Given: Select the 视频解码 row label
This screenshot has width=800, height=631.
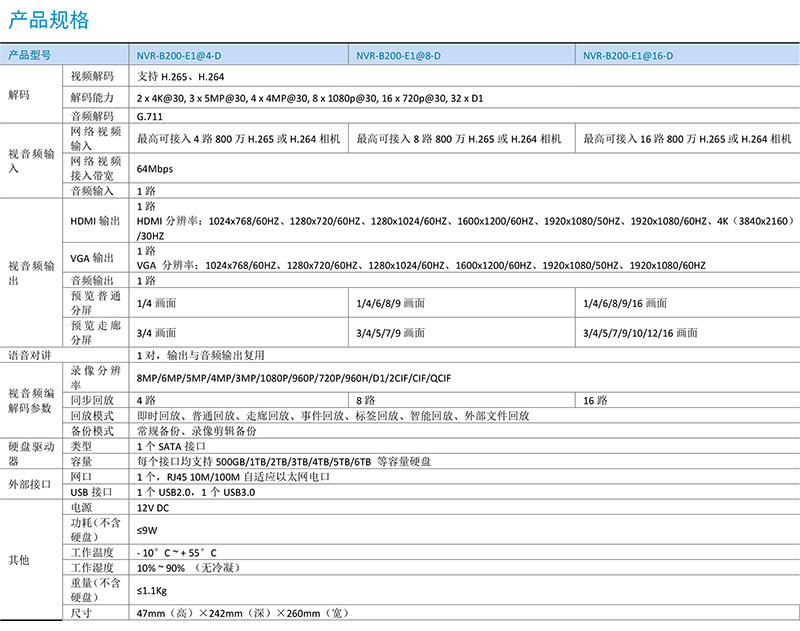Looking at the screenshot, I should (x=92, y=76).
